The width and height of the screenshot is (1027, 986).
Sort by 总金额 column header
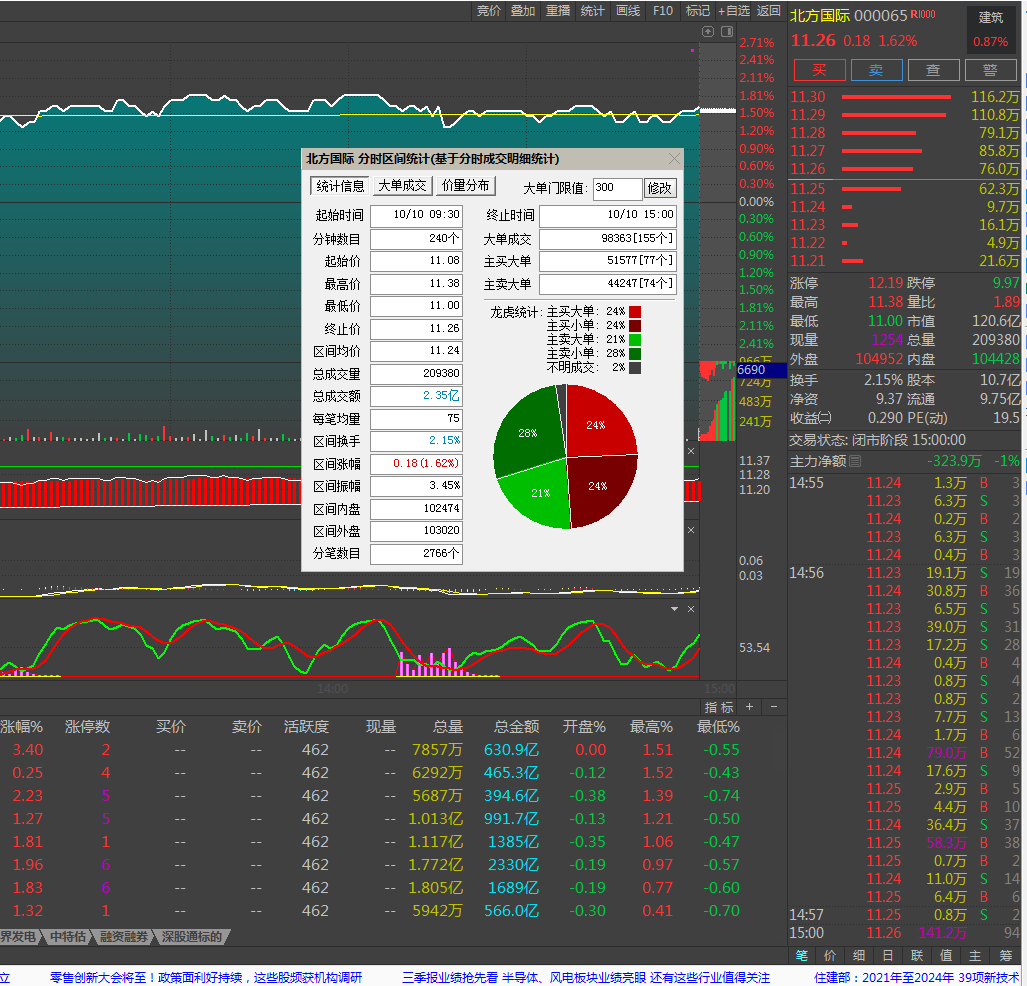coord(516,727)
